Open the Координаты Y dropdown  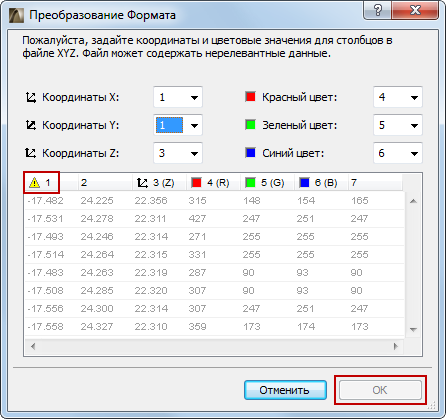tap(178, 125)
